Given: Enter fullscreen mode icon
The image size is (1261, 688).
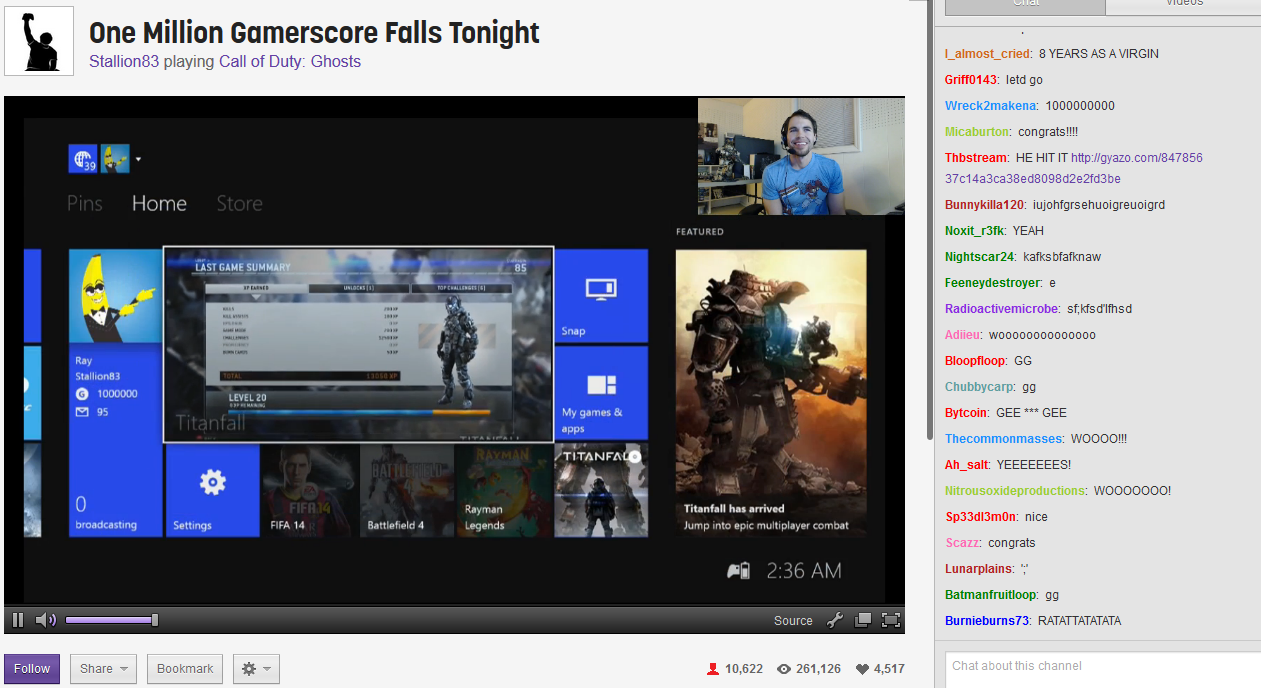Looking at the screenshot, I should [891, 620].
